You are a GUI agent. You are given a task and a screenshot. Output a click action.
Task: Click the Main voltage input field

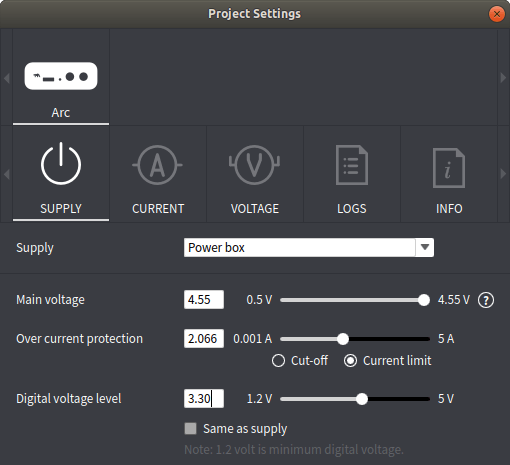point(204,300)
